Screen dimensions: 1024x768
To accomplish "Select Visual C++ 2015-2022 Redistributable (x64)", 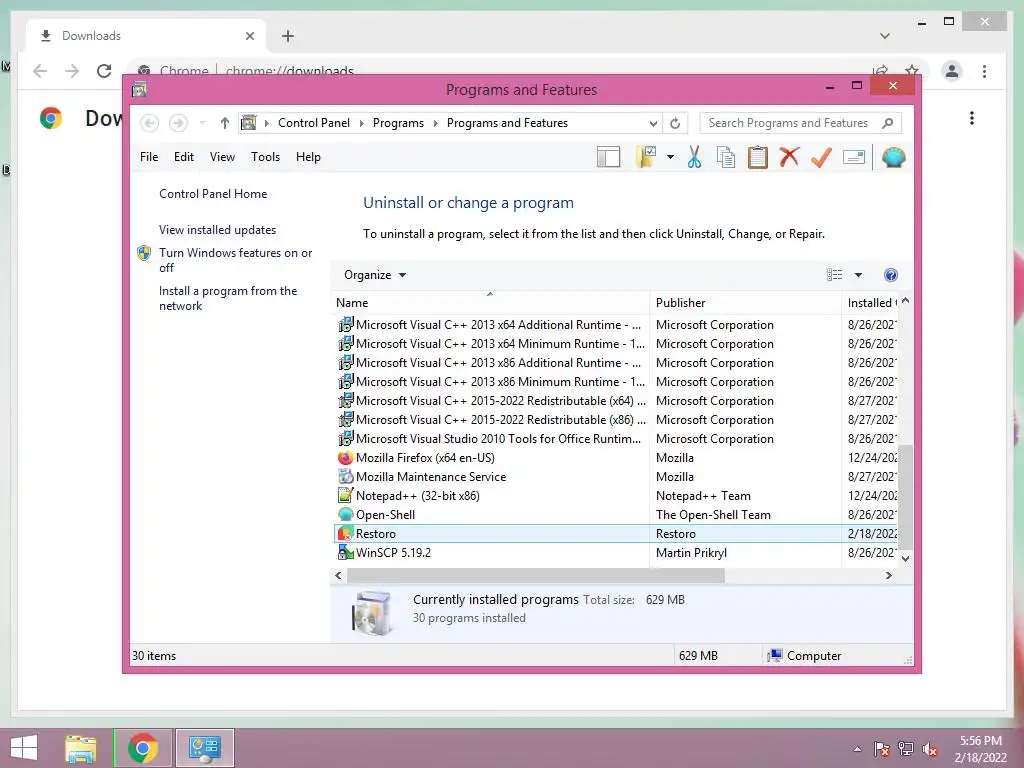I will pos(615,401).
